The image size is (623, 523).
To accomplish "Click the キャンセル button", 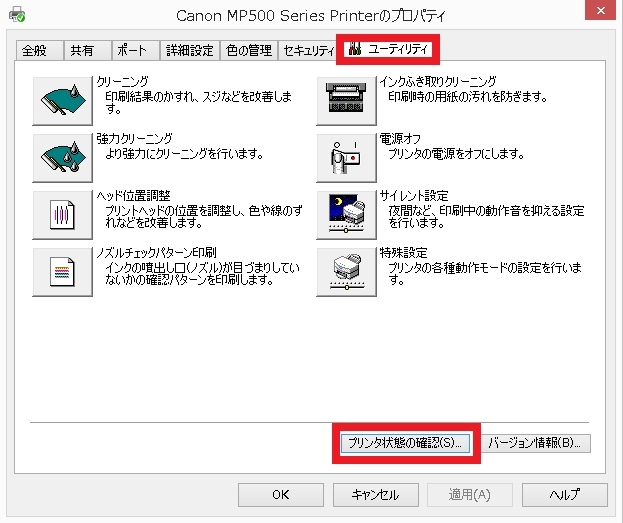I will click(x=375, y=495).
